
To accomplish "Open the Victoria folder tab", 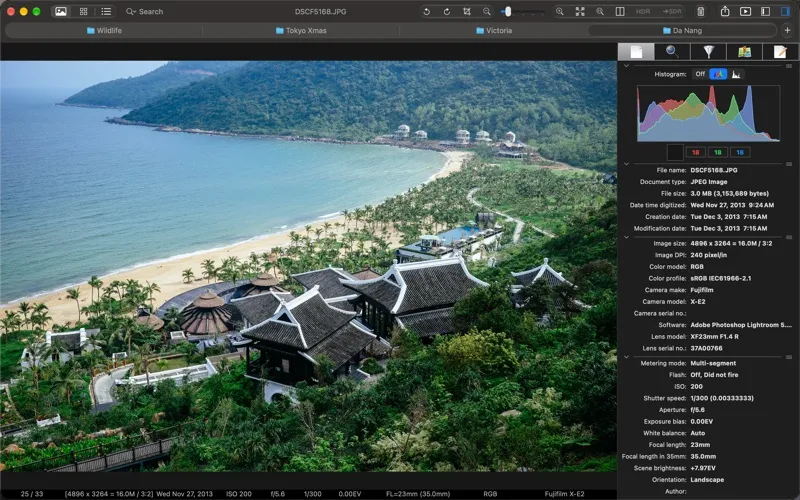I will point(494,31).
